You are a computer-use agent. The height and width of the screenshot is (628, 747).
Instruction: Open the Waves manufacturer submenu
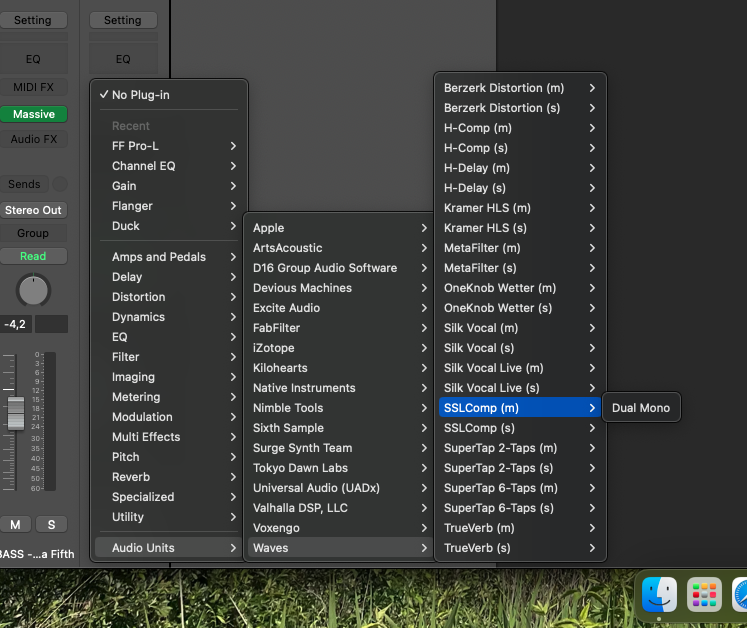point(340,548)
